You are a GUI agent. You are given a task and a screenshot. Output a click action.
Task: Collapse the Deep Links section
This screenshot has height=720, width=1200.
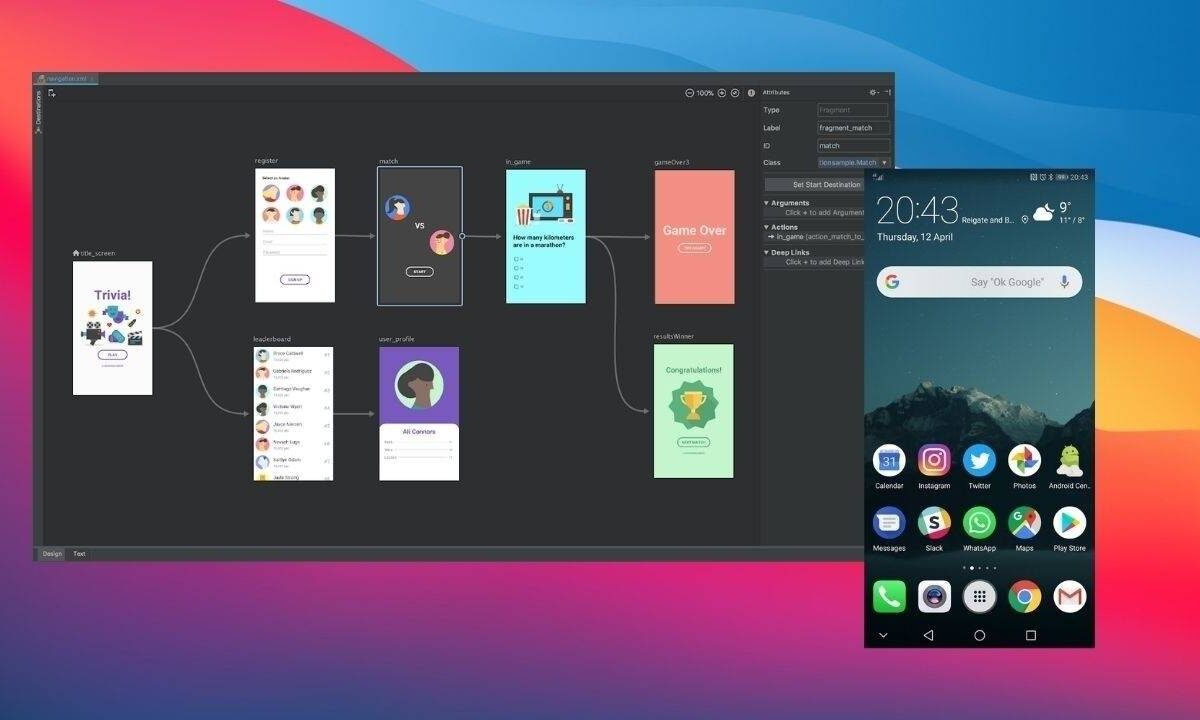click(767, 252)
